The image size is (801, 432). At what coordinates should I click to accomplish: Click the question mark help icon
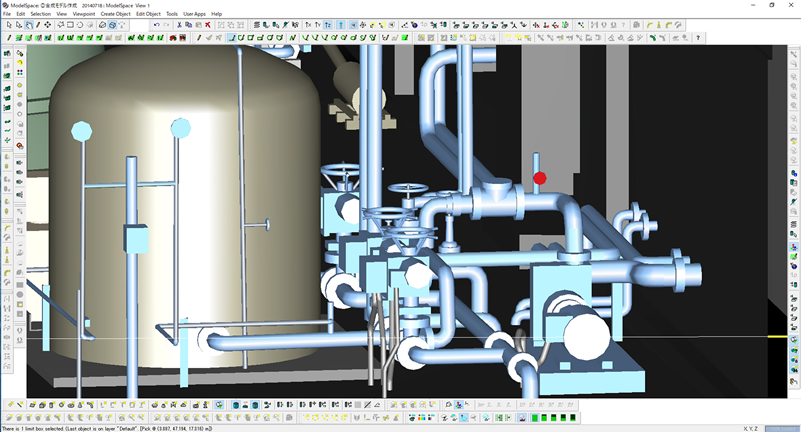(x=697, y=38)
